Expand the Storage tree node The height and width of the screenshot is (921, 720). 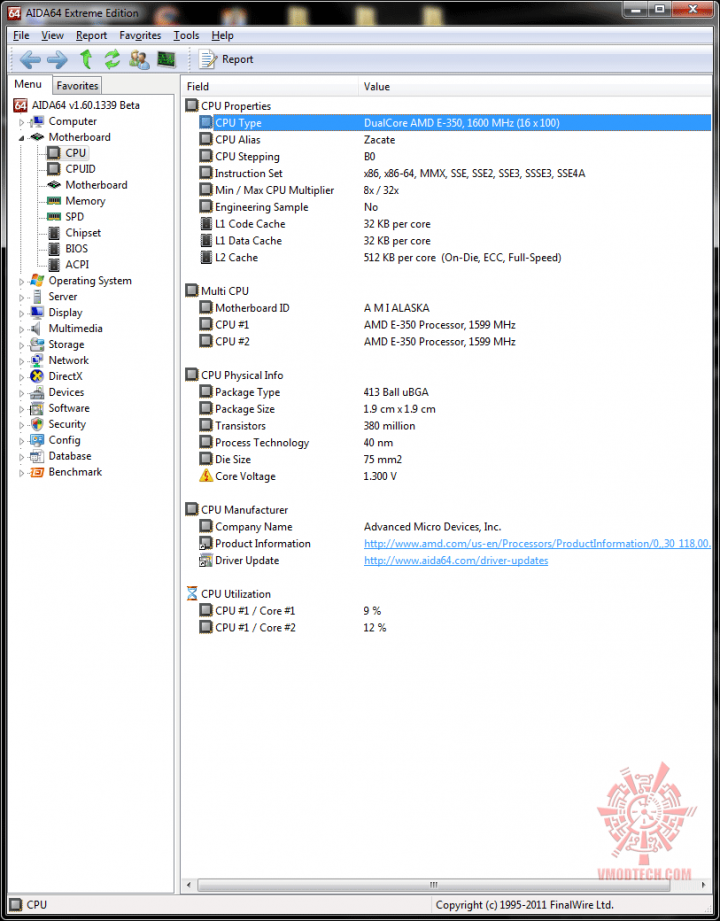pos(22,345)
